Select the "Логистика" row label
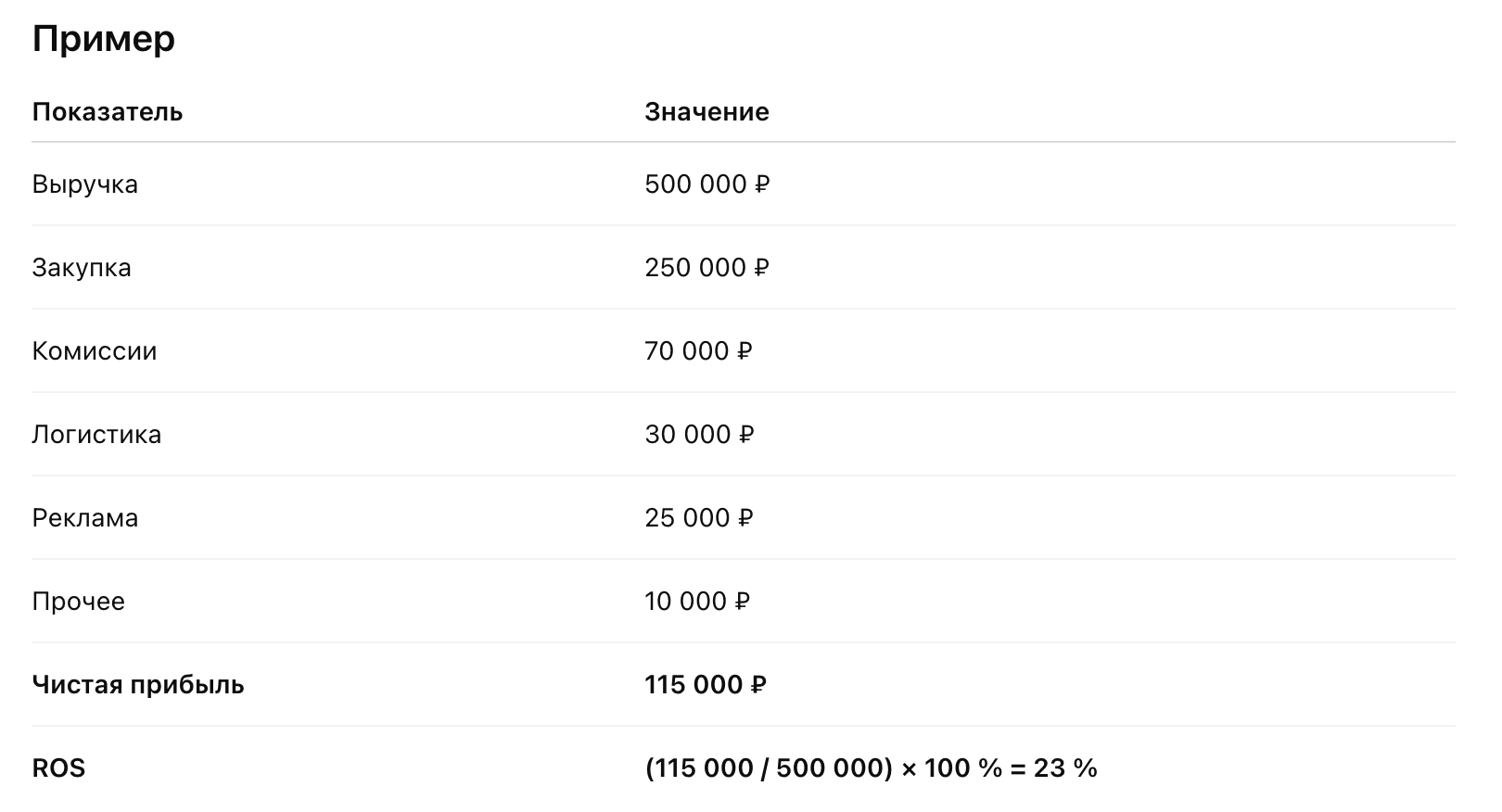This screenshot has height=812, width=1502. pyautogui.click(x=96, y=435)
